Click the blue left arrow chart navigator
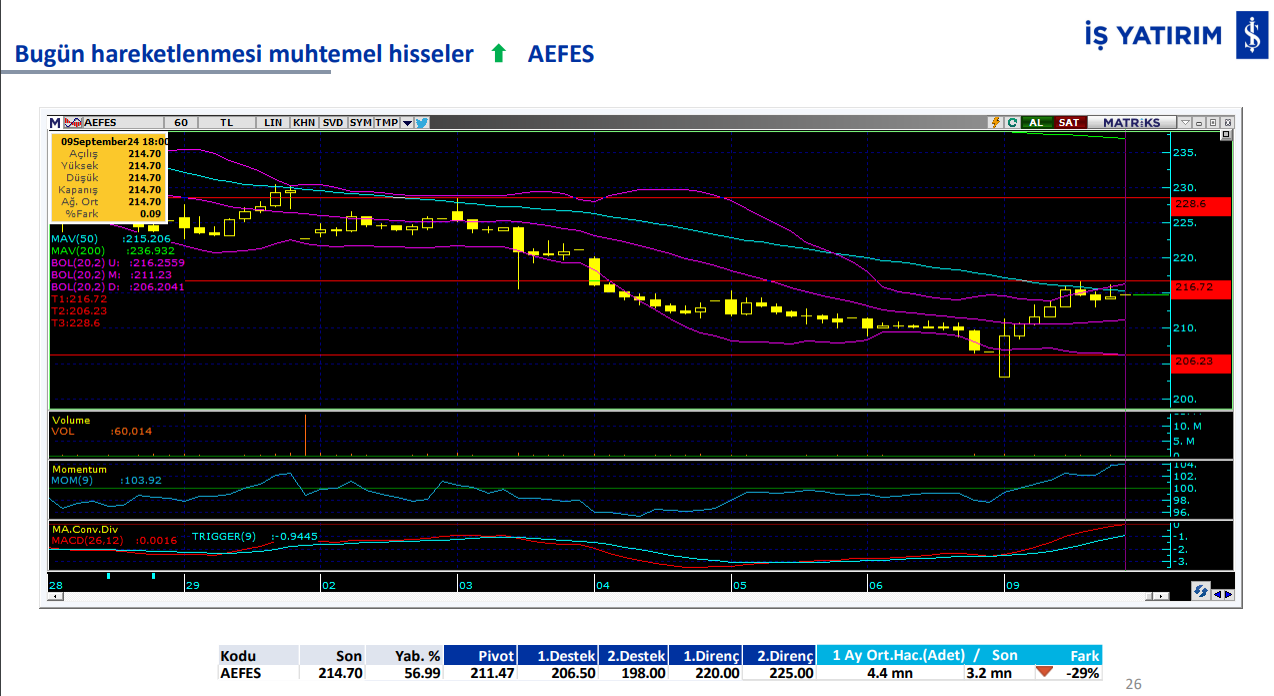Screen dimensions: 1274x696 coord(1217,594)
